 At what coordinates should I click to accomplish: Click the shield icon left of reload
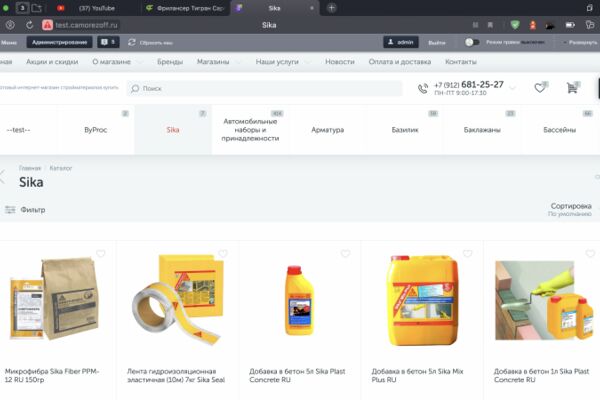[10, 25]
